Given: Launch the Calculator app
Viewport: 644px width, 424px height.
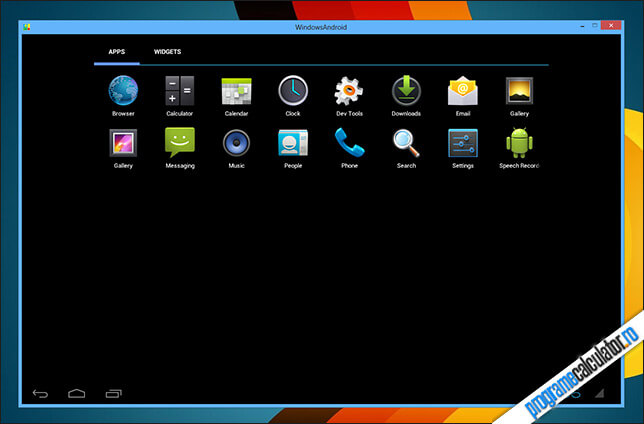Looking at the screenshot, I should coord(180,96).
